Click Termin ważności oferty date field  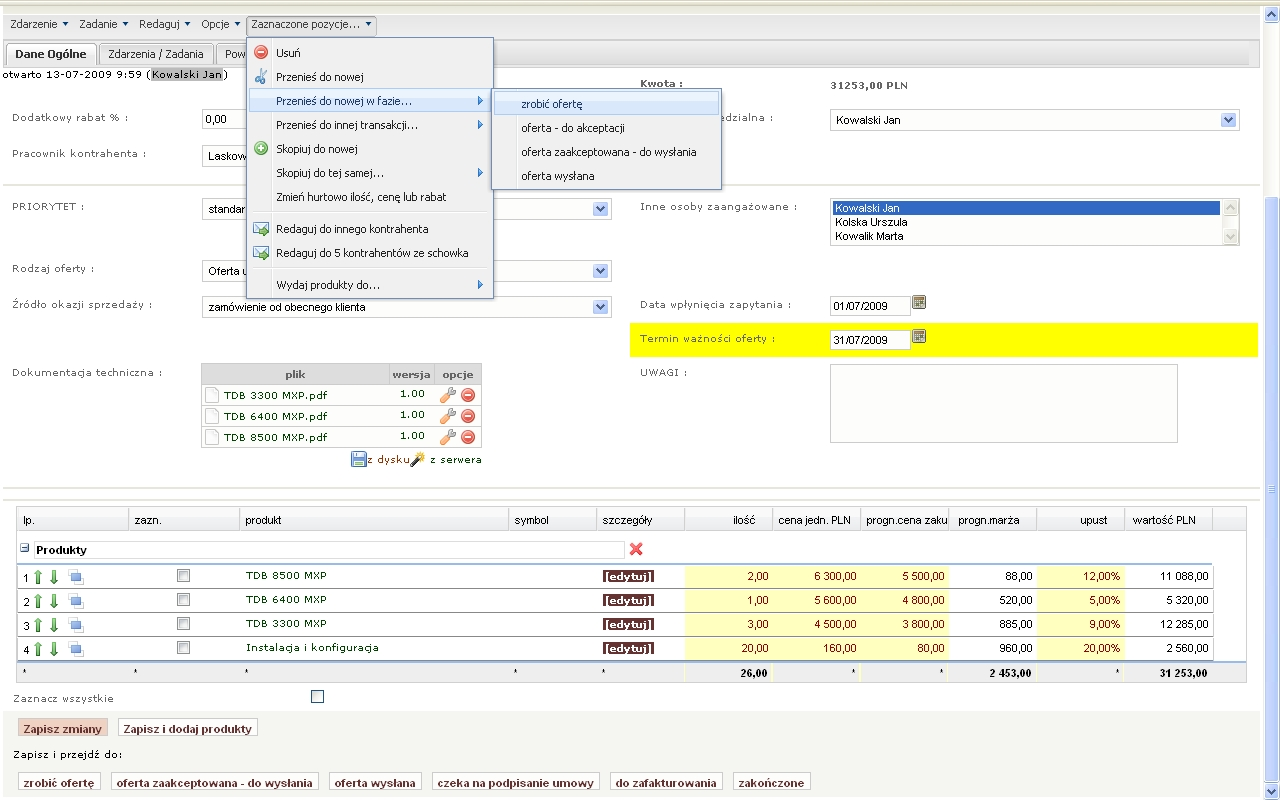tap(870, 340)
